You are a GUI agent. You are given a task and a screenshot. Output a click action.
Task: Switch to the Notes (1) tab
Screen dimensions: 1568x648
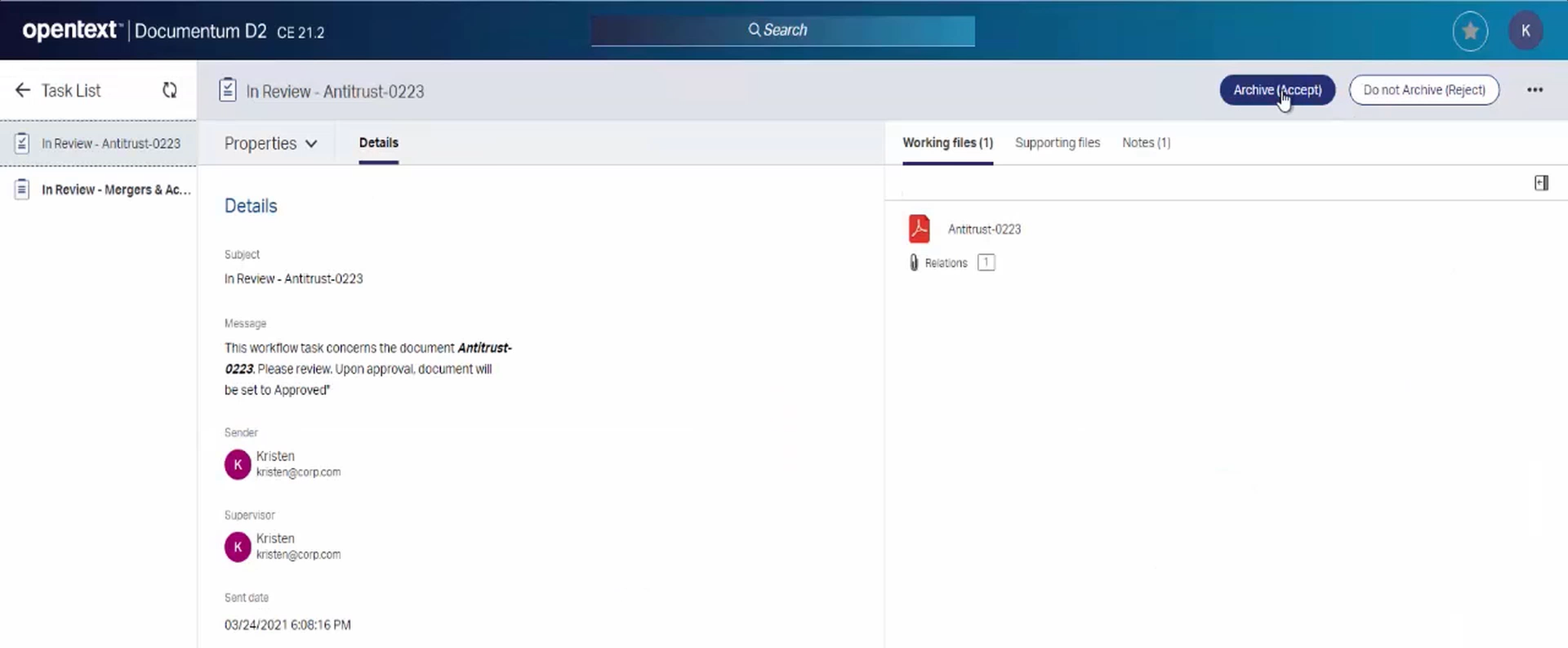tap(1146, 142)
